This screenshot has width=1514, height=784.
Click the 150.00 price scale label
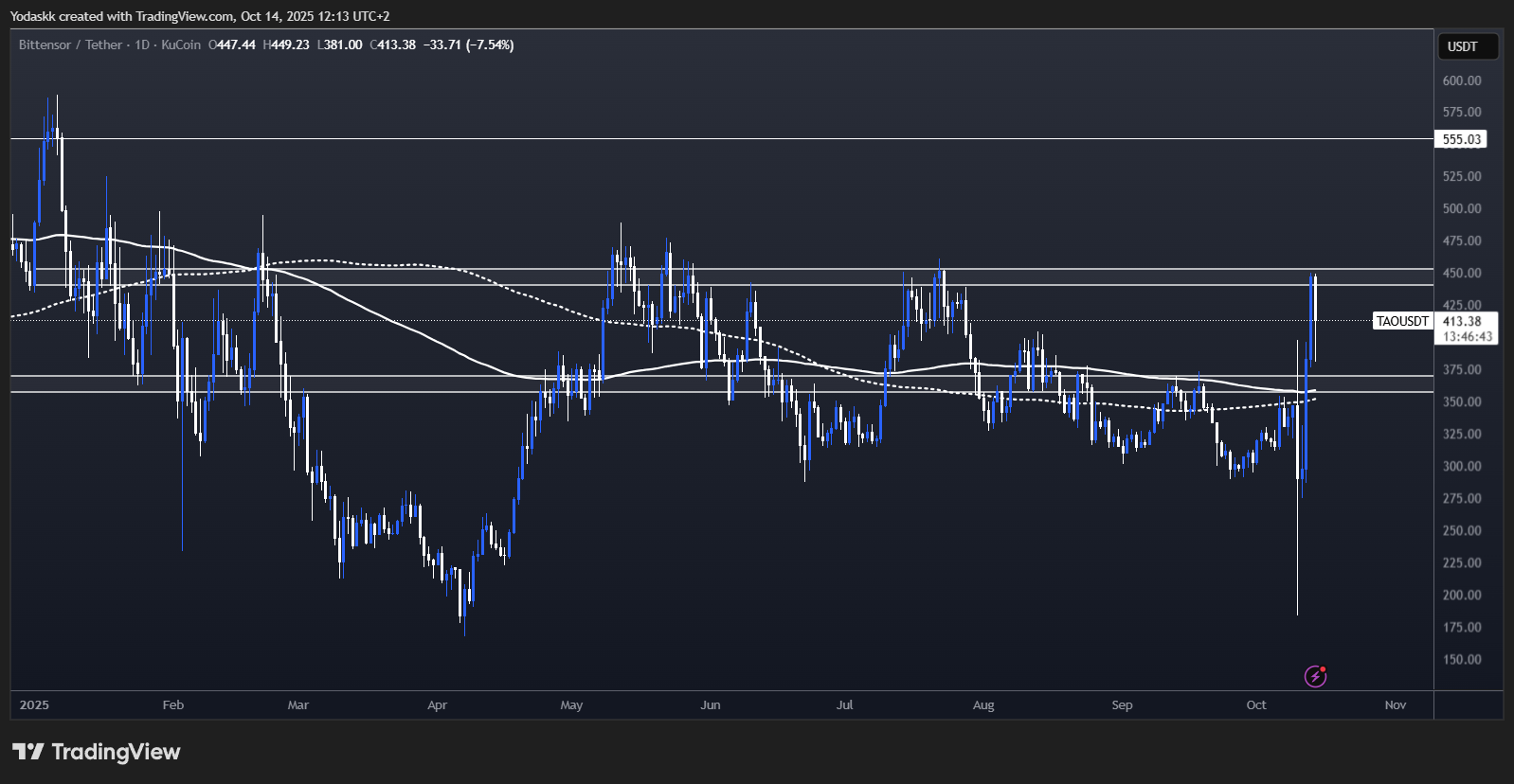[x=1461, y=659]
